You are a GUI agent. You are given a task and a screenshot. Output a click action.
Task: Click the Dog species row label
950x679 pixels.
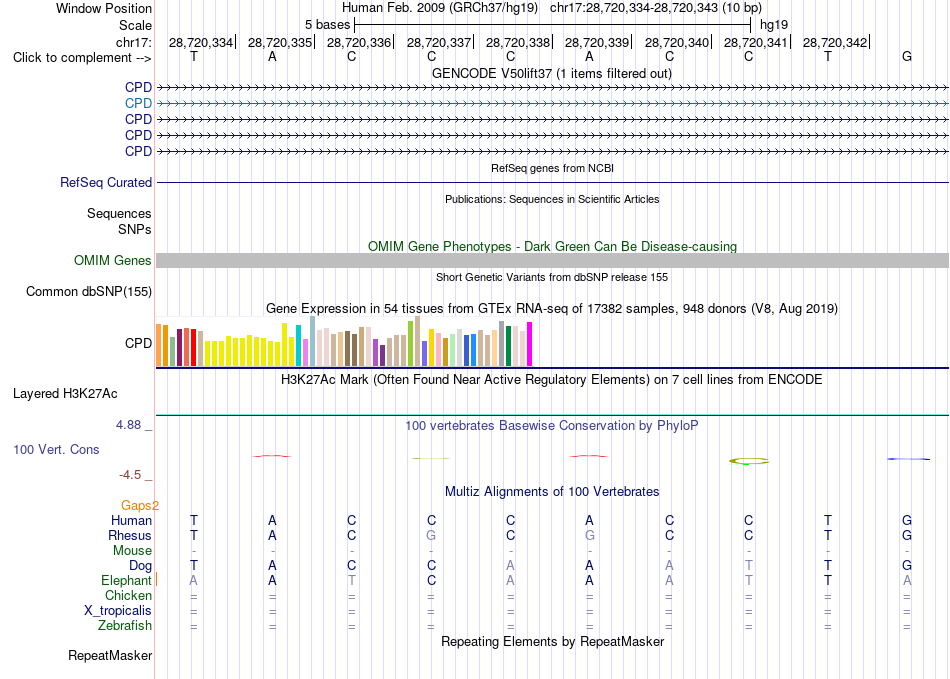click(140, 566)
